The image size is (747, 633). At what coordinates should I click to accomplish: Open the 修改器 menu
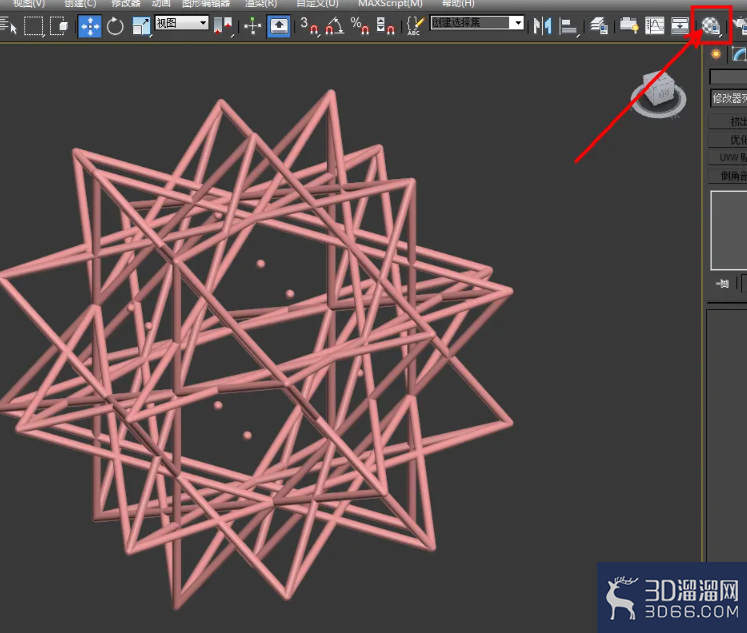126,4
